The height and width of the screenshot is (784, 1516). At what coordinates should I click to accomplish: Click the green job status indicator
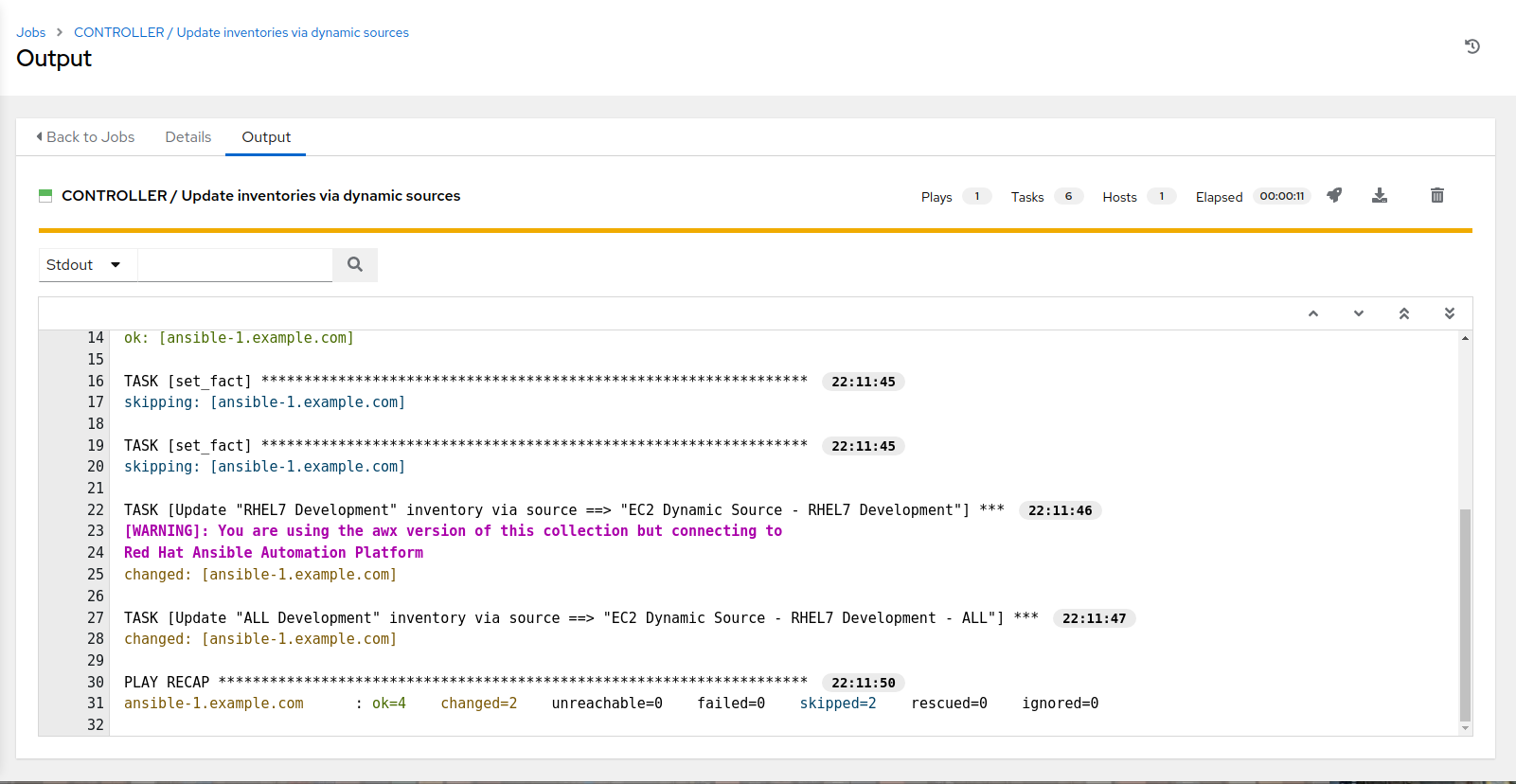coord(45,196)
